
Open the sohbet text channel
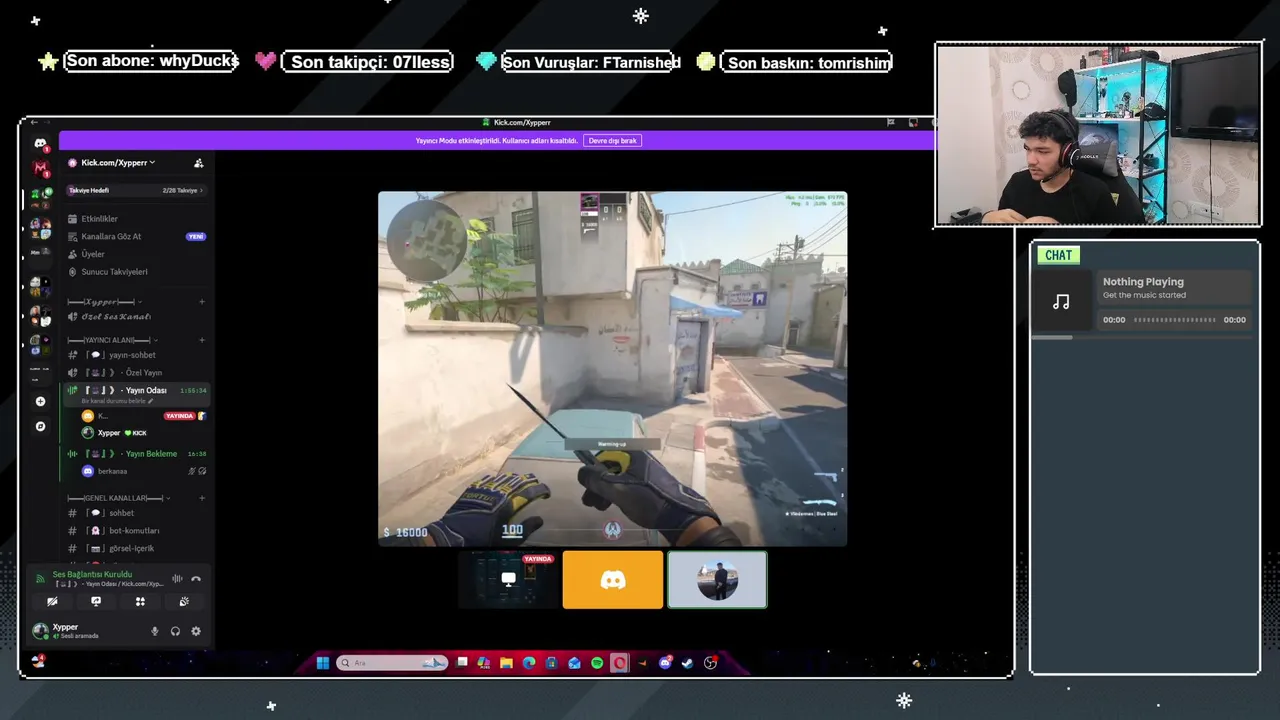click(x=136, y=513)
